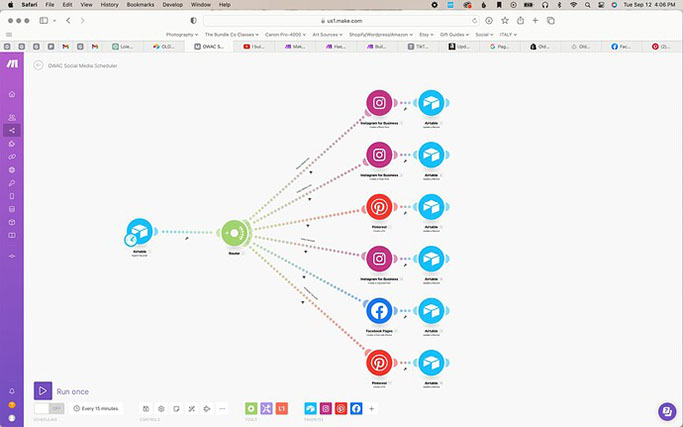Open the three-dot More controls menu
Viewport: 683px width, 427px height.
click(222, 409)
